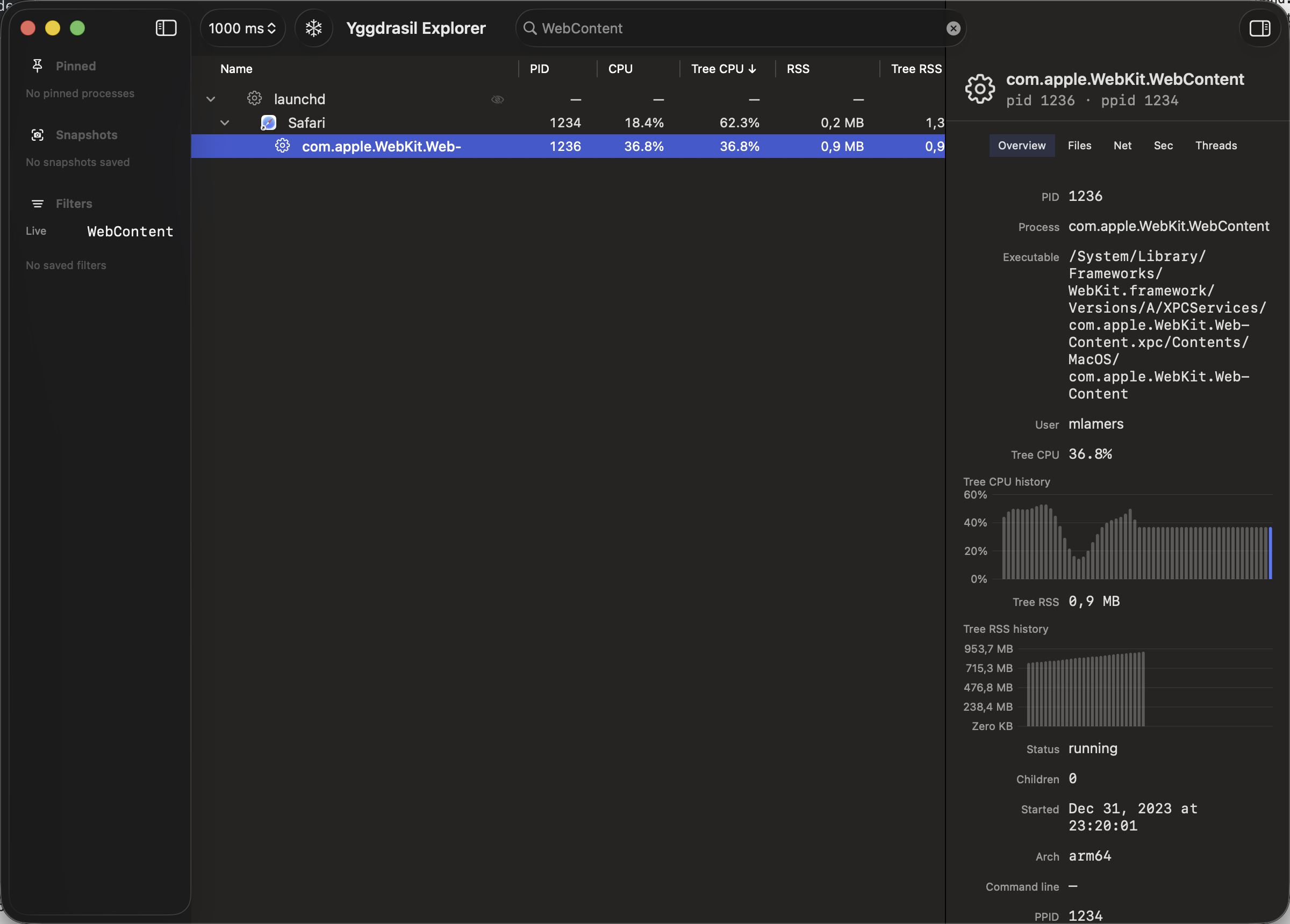Screen dimensions: 1290x924
Task: Click Safari's Tree CPU cell 62.3%
Action: [x=739, y=123]
